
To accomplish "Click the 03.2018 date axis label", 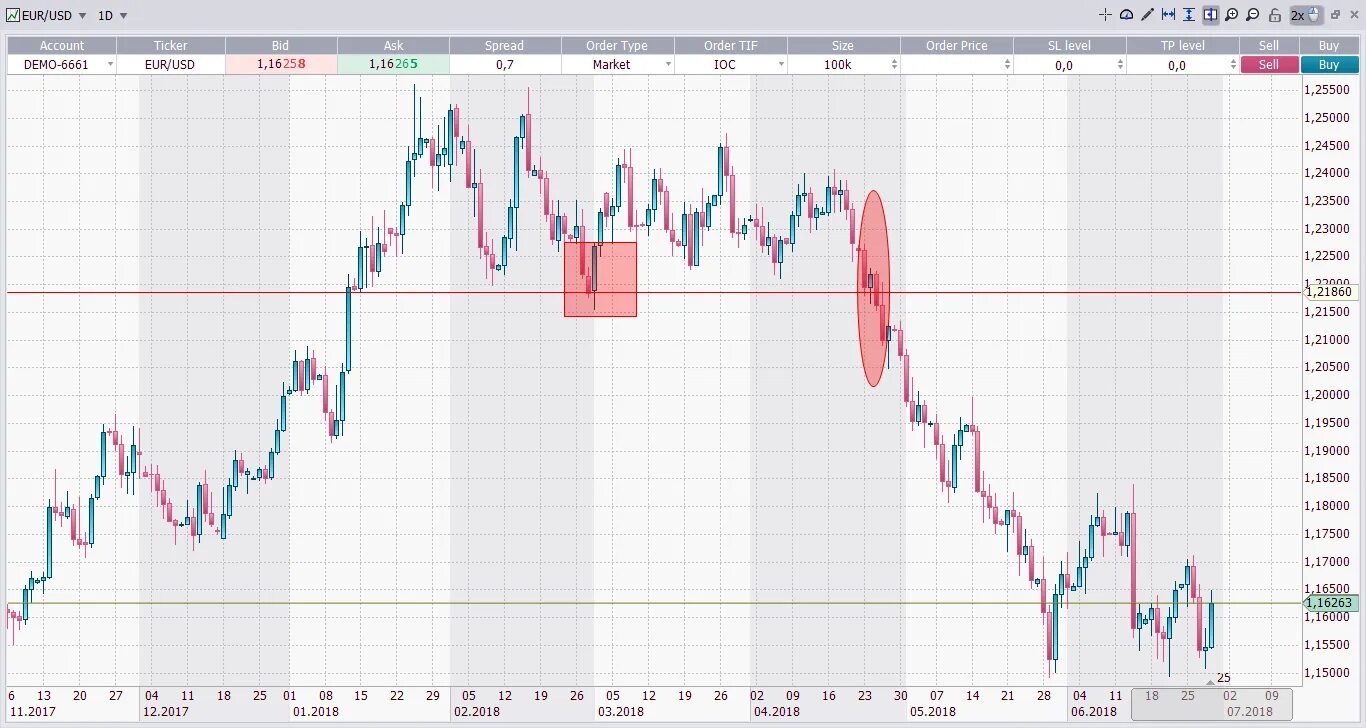I will pos(620,712).
